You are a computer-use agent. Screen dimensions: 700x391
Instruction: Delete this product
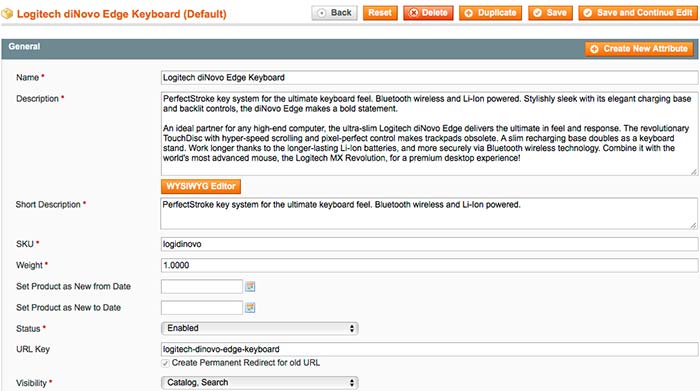428,13
